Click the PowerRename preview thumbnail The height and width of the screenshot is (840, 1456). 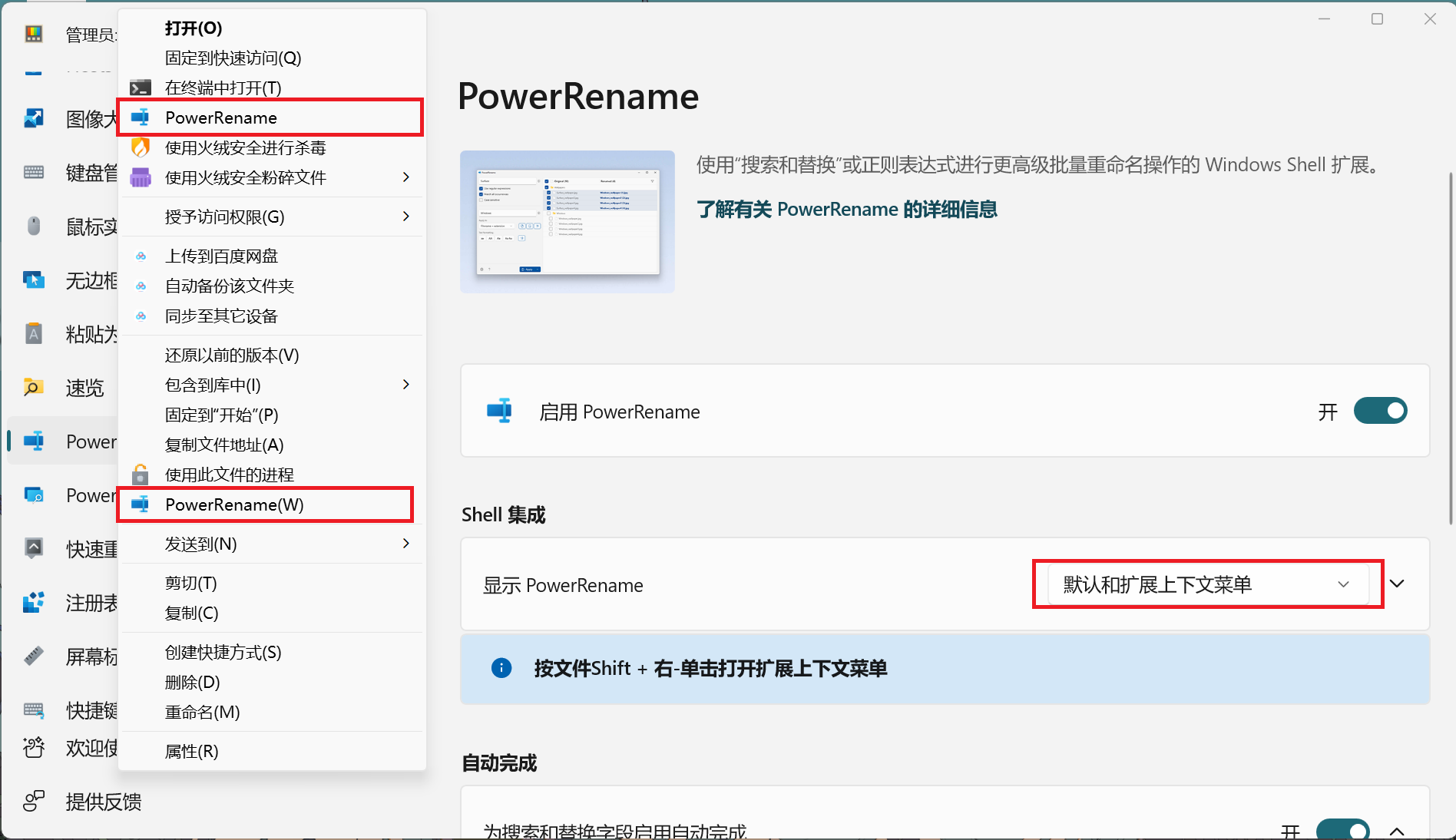567,221
